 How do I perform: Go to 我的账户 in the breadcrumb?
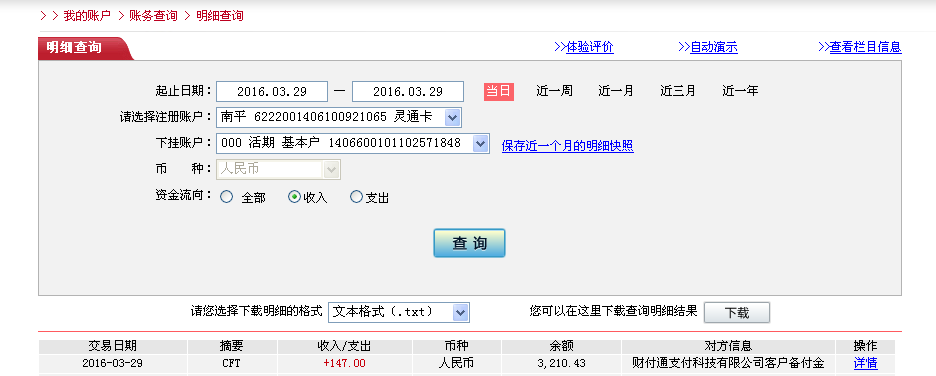tap(87, 16)
